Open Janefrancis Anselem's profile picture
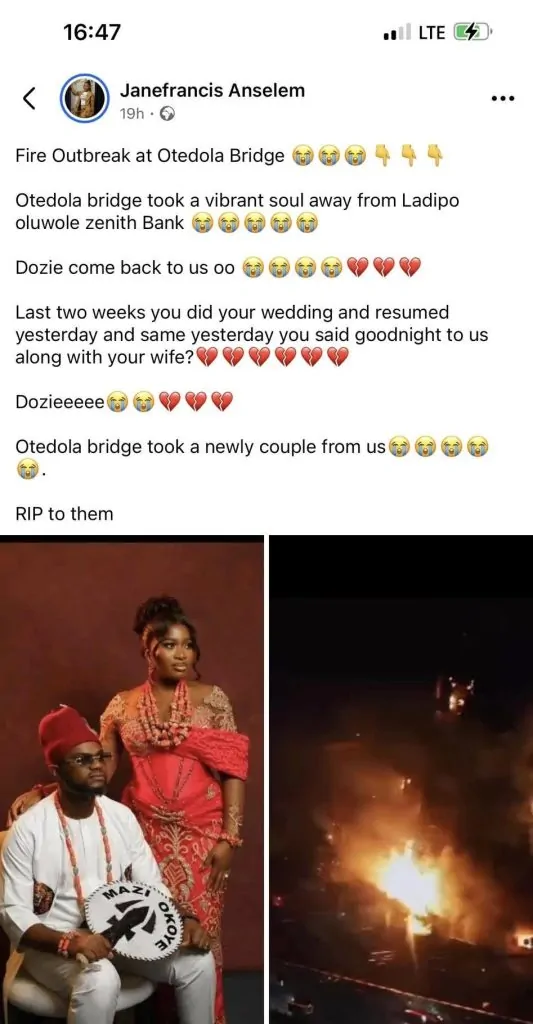 click(x=85, y=98)
